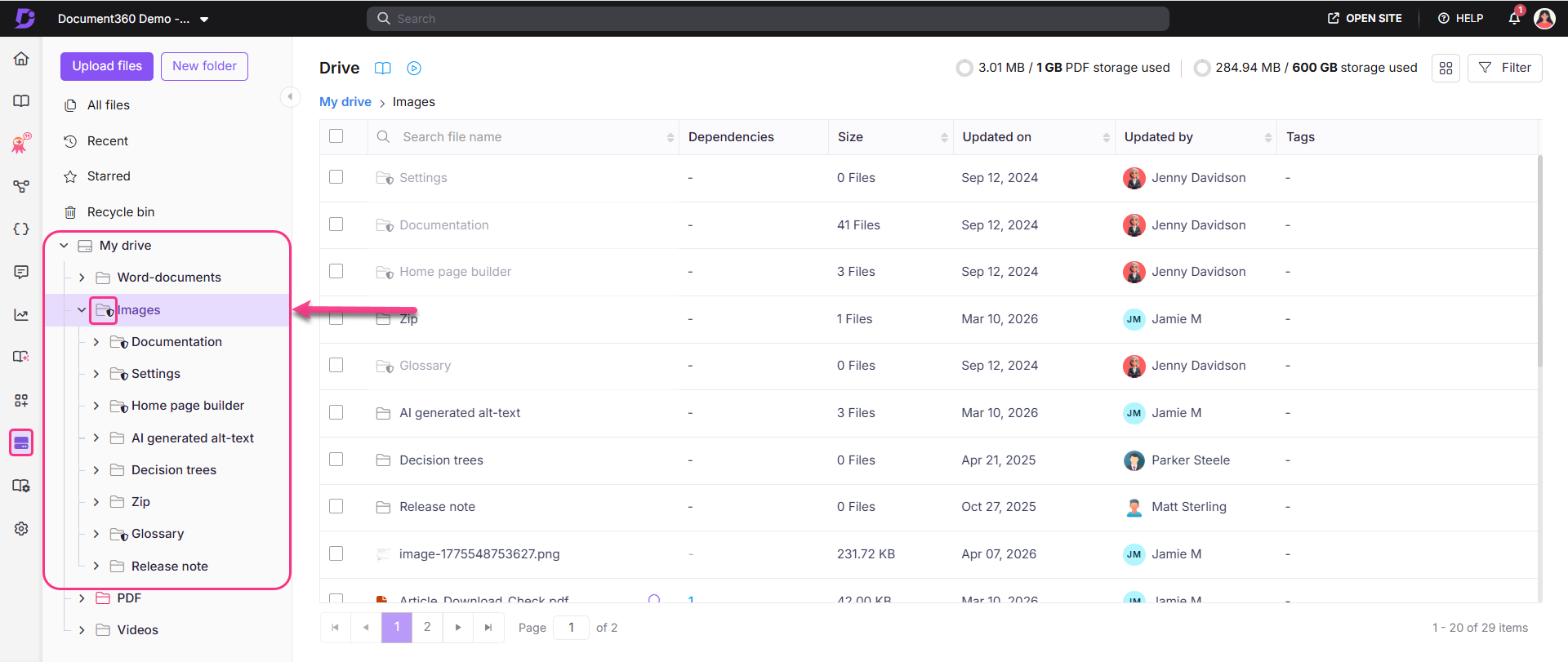Check the image-1775548753627.png row checkbox
Viewport: 1568px width, 662px height.
336,553
